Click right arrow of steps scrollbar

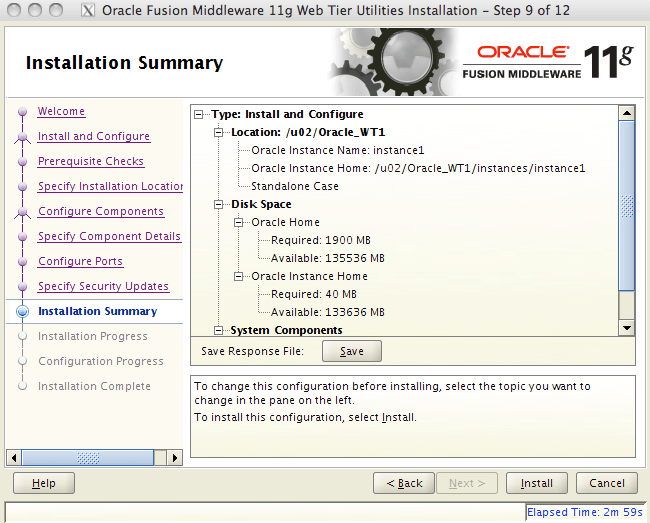[175, 458]
